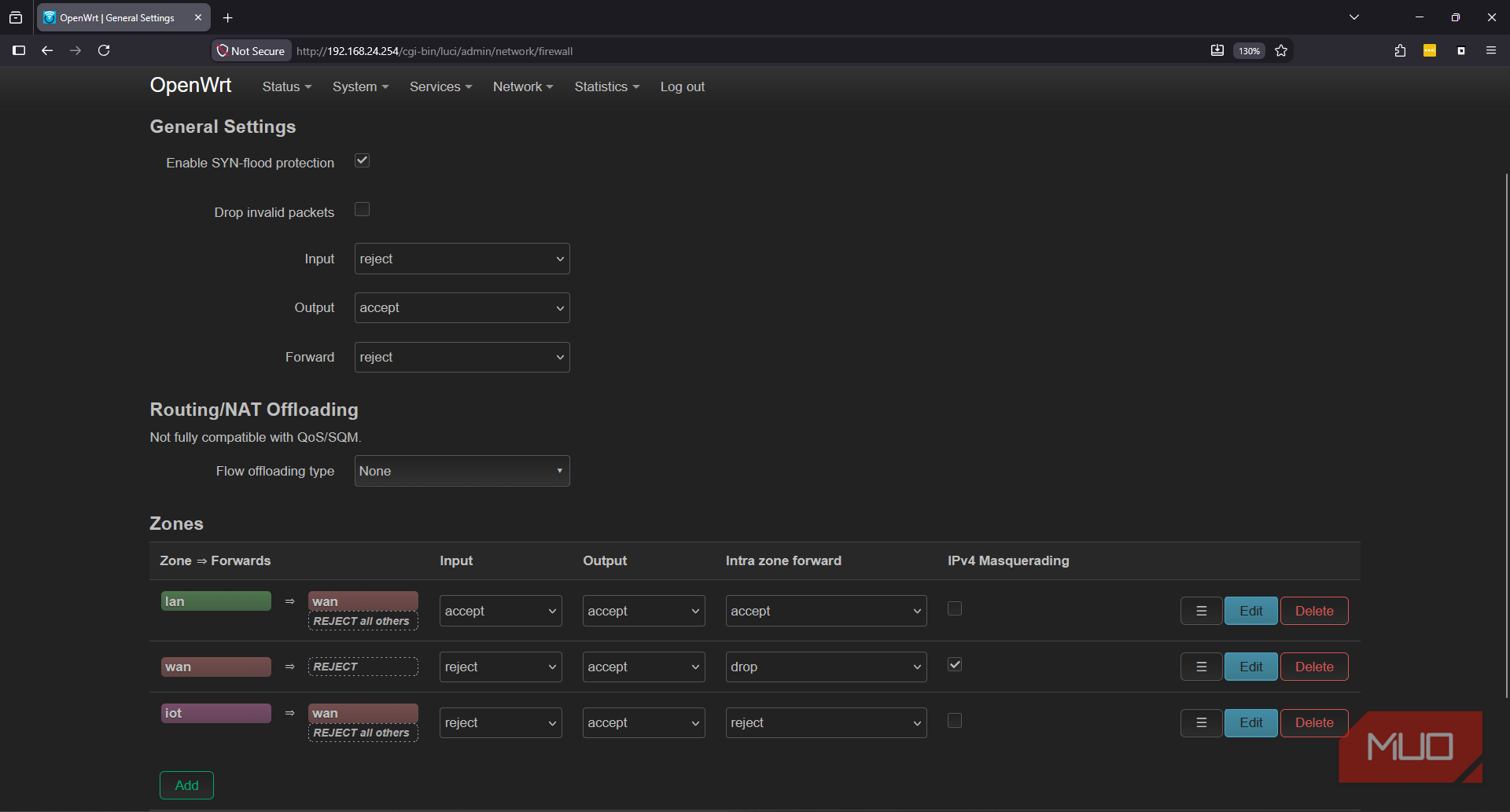
Task: Open the System menu
Action: (361, 86)
